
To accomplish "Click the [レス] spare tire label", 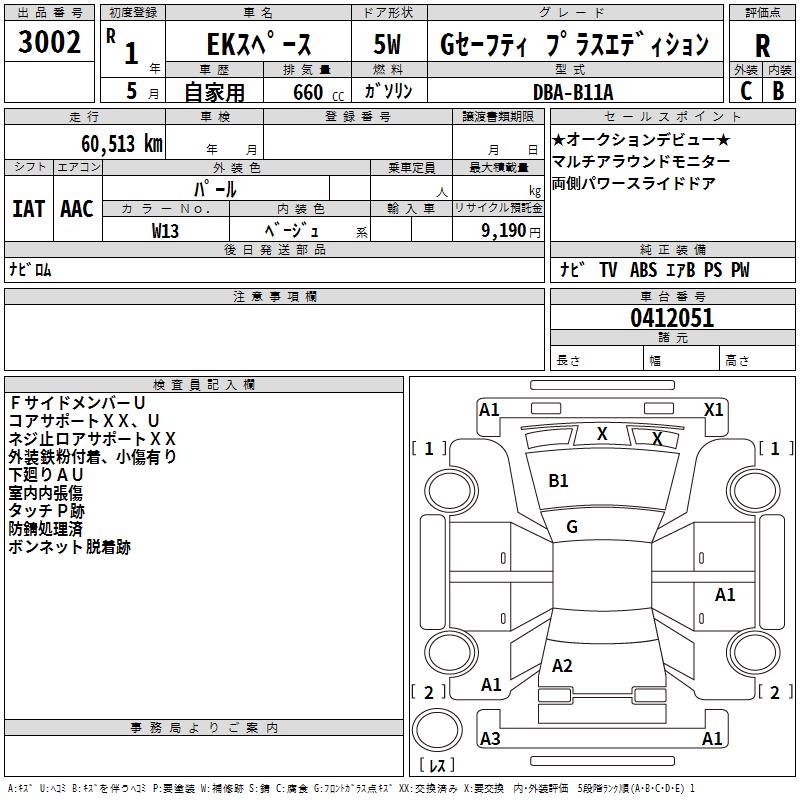I will 437,765.
